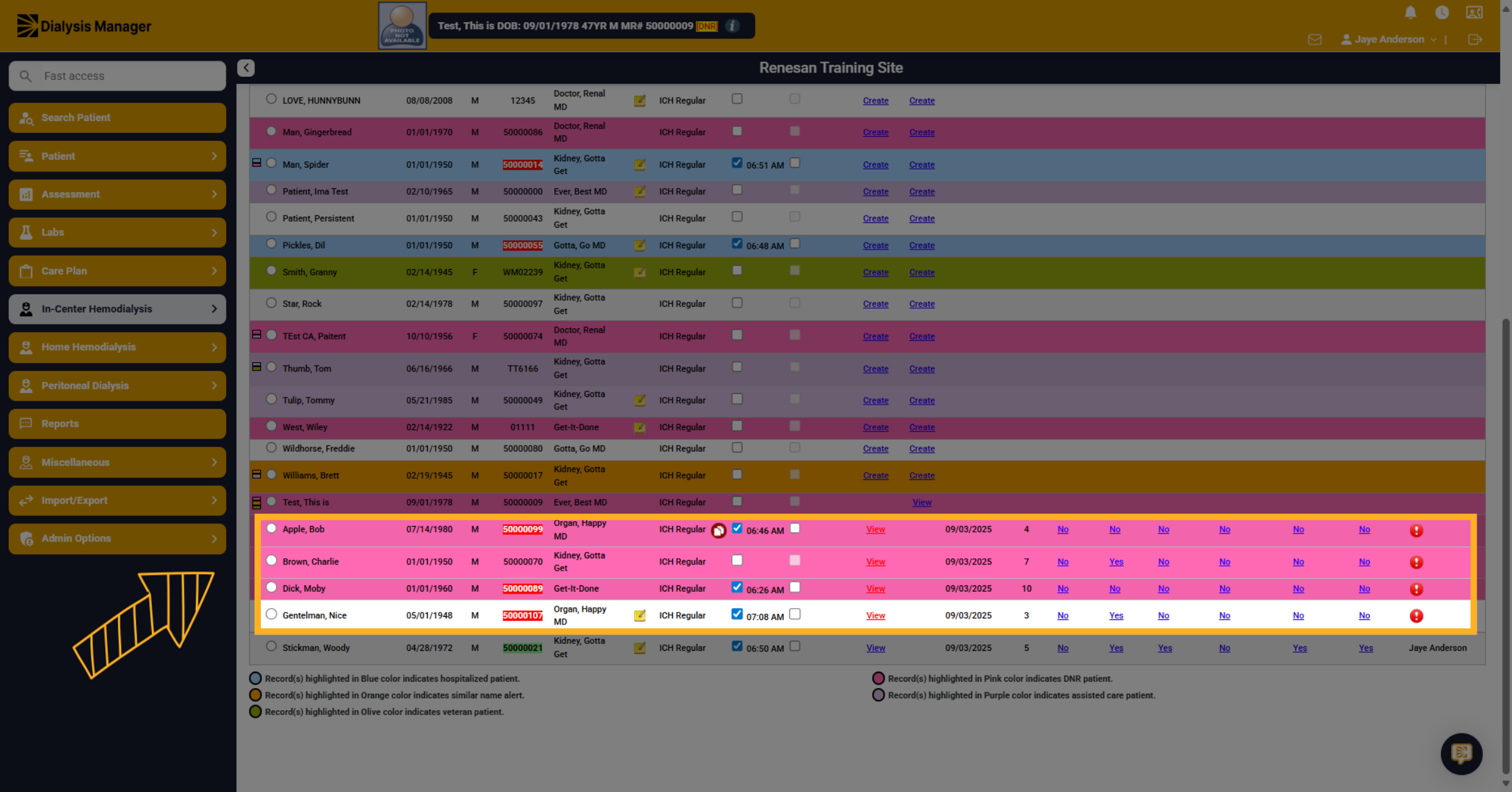Image resolution: width=1512 pixels, height=792 pixels.
Task: Check the checkbox in Brown, Charlie row
Action: (737, 560)
